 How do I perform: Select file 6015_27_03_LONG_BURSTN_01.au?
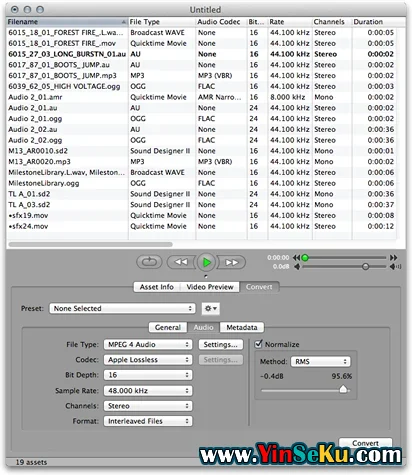(67, 54)
